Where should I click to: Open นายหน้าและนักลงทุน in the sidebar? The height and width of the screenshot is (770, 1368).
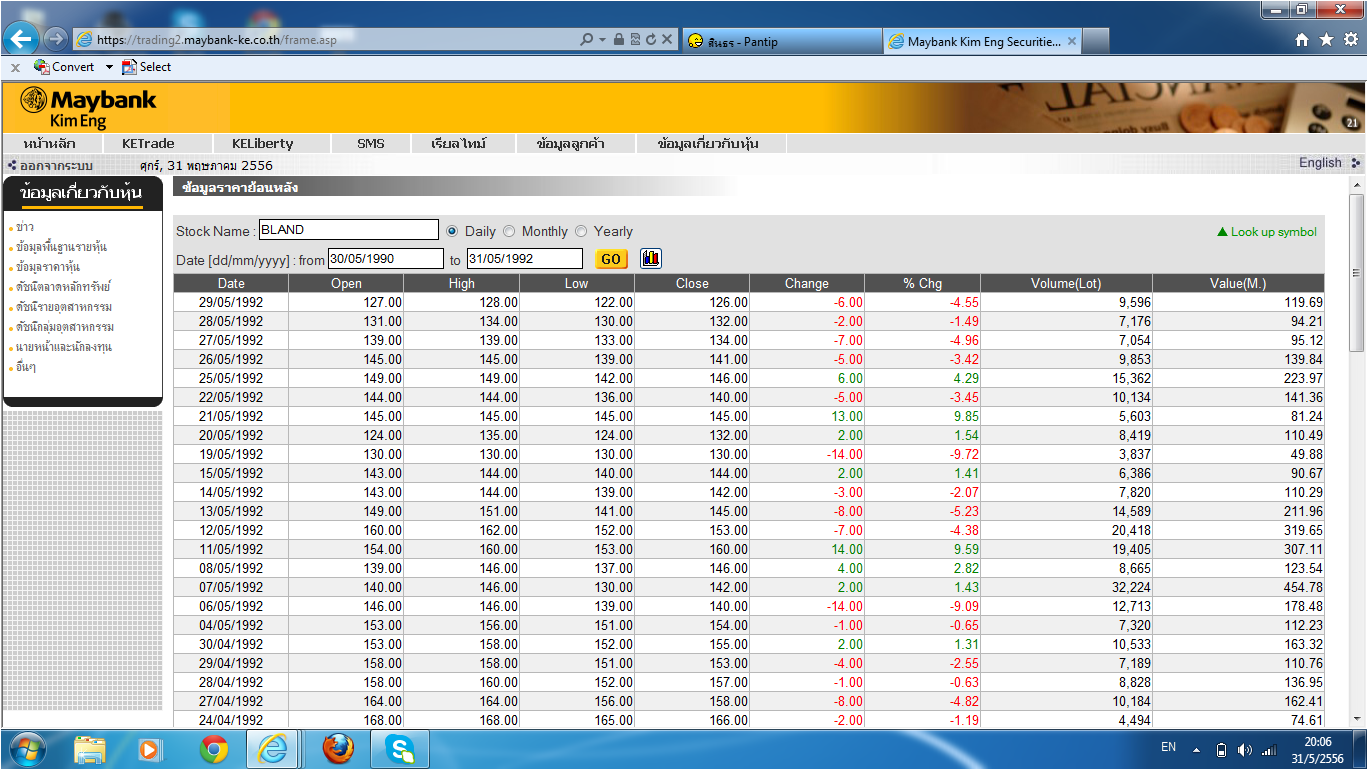[x=64, y=347]
